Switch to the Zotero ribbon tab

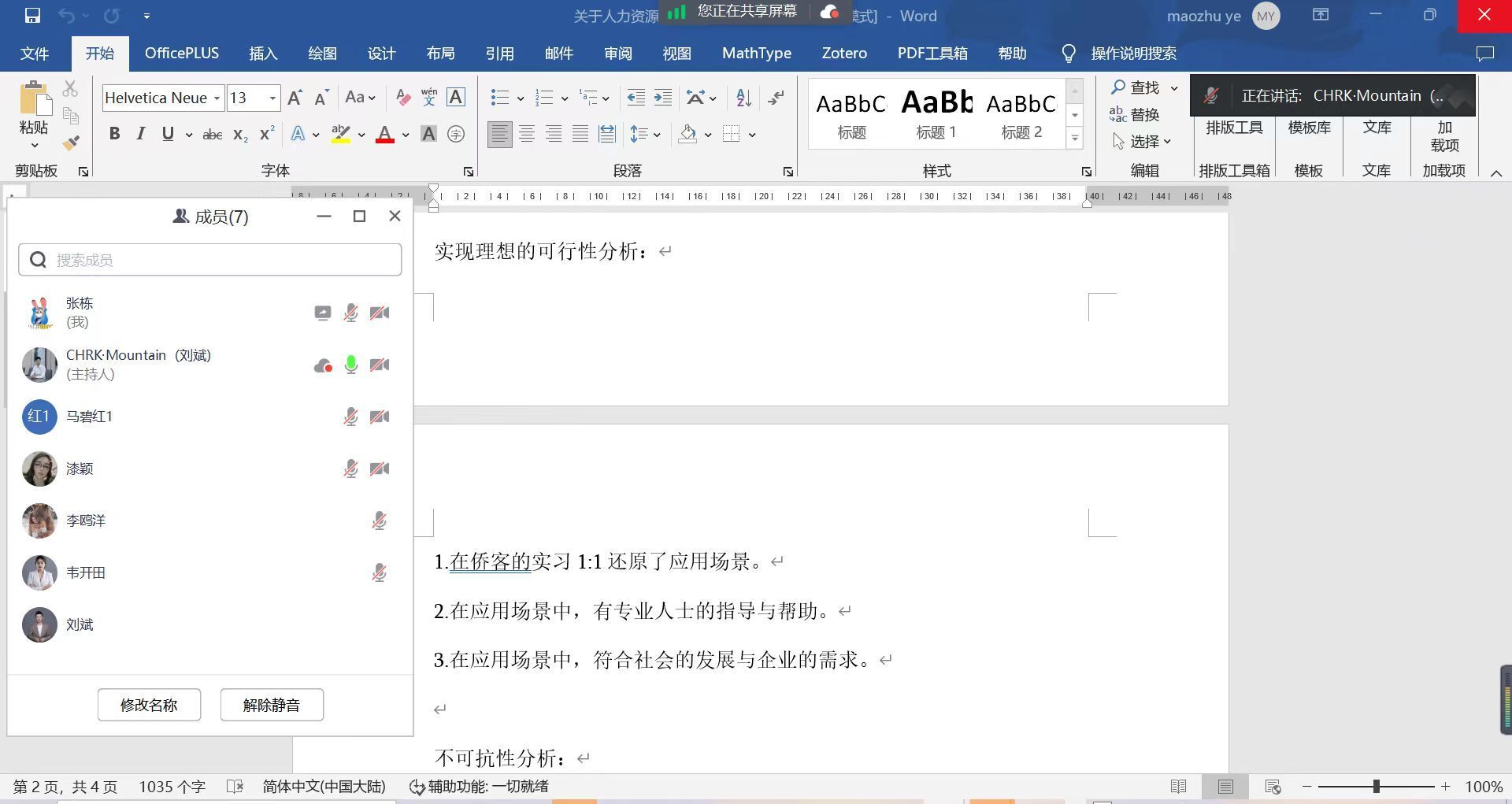844,54
